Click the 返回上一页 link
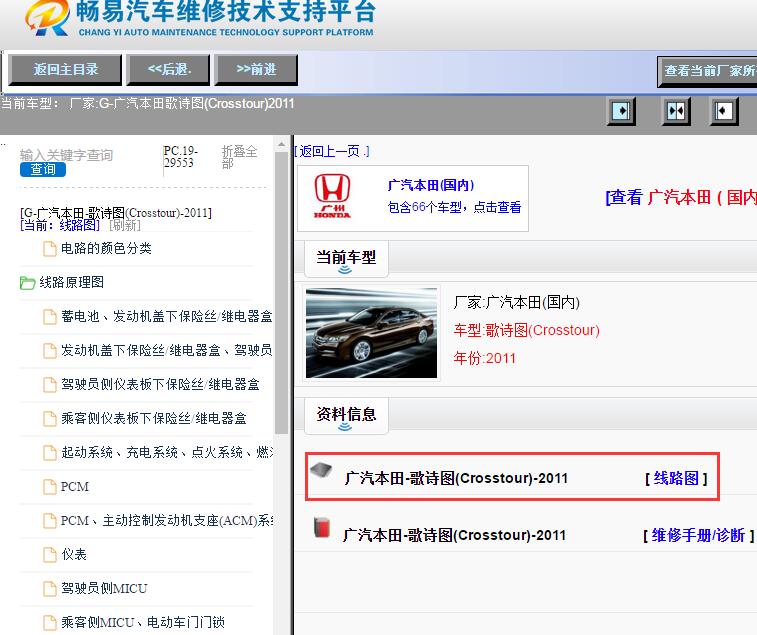 (x=332, y=152)
